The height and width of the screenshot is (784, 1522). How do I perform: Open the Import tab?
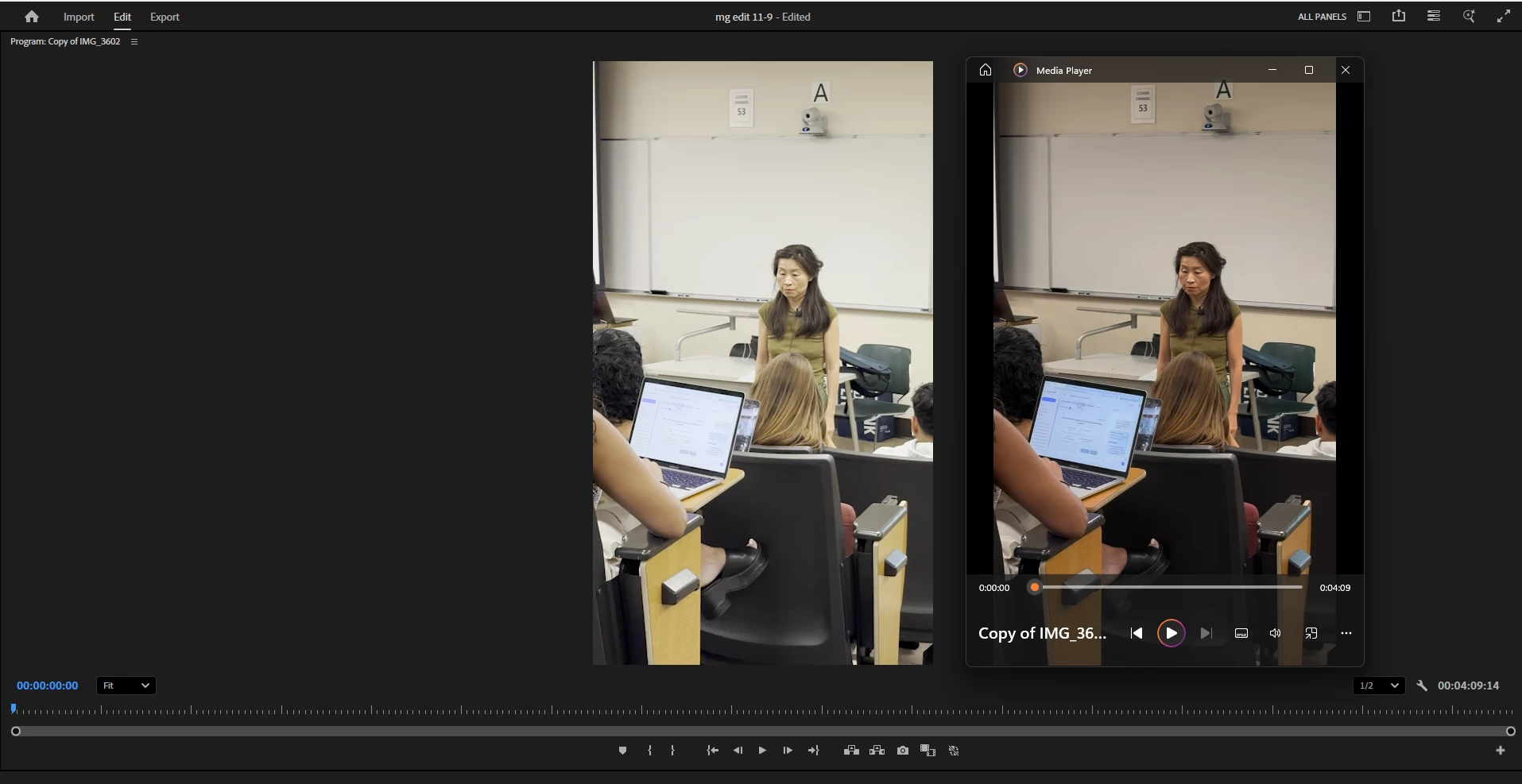[79, 17]
